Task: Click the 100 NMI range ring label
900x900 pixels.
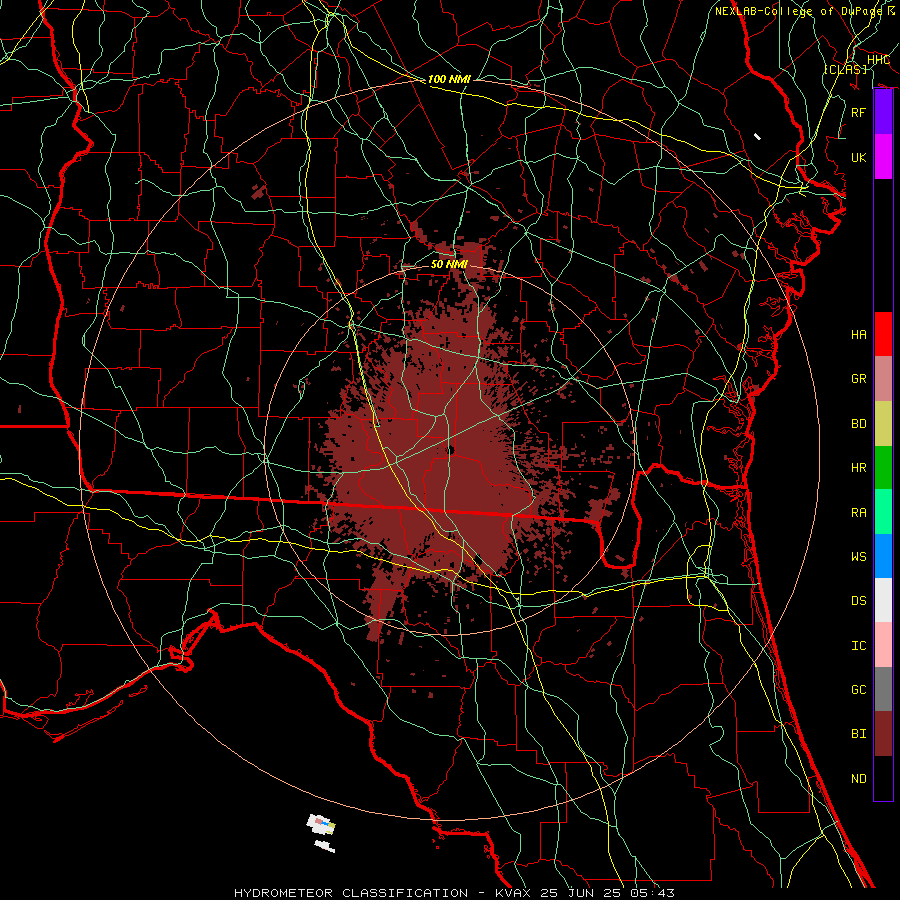Action: [449, 79]
